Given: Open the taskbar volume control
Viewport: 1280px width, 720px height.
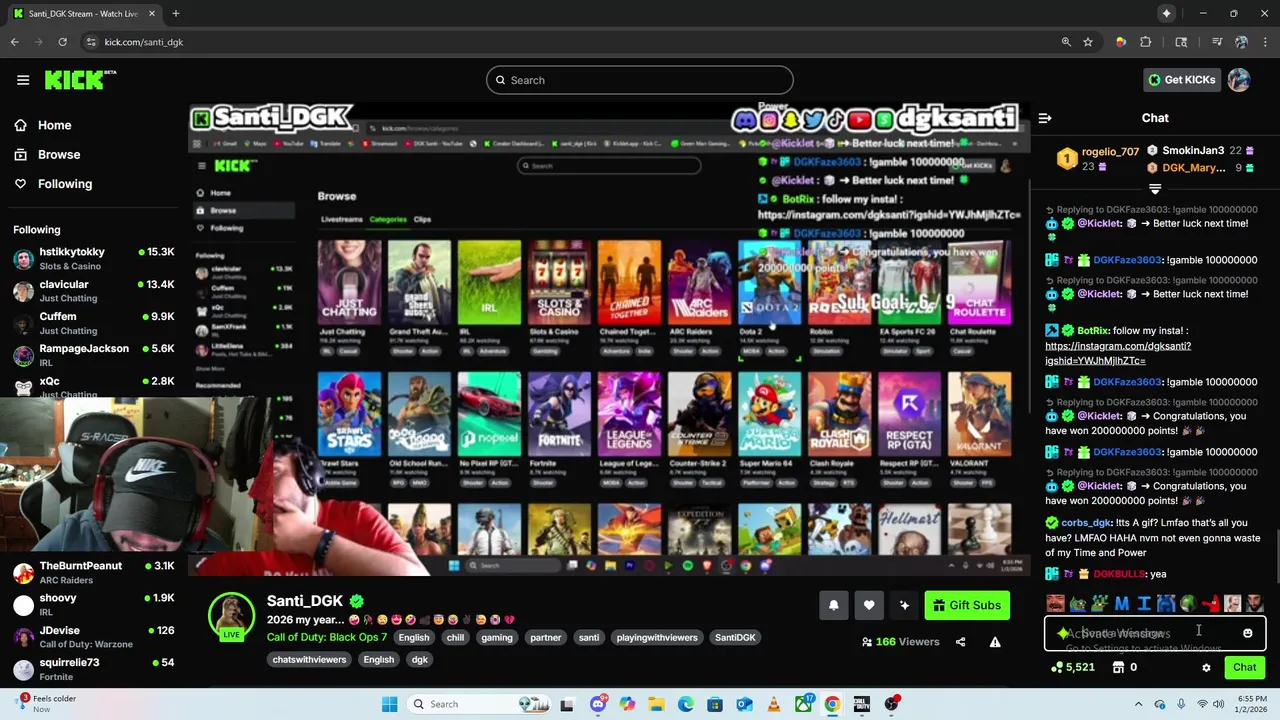Looking at the screenshot, I should click(x=1218, y=704).
